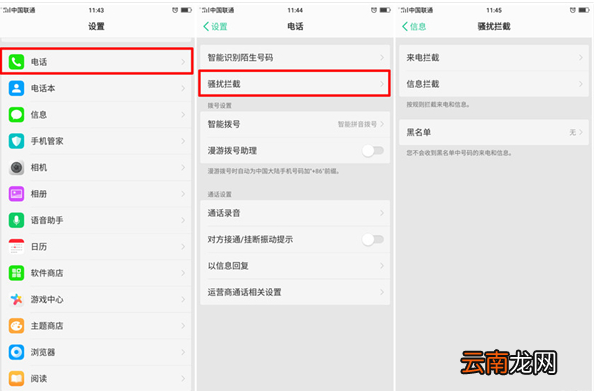The image size is (594, 391).
Task: Open the 浏览器 row label
Action: pos(43,352)
